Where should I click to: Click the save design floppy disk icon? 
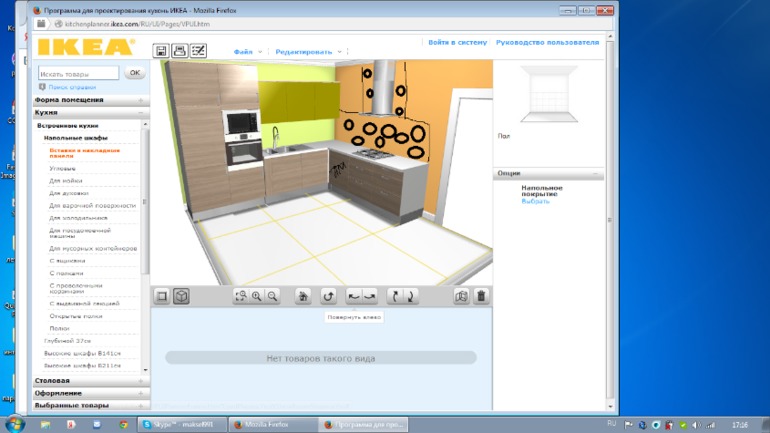tap(160, 51)
